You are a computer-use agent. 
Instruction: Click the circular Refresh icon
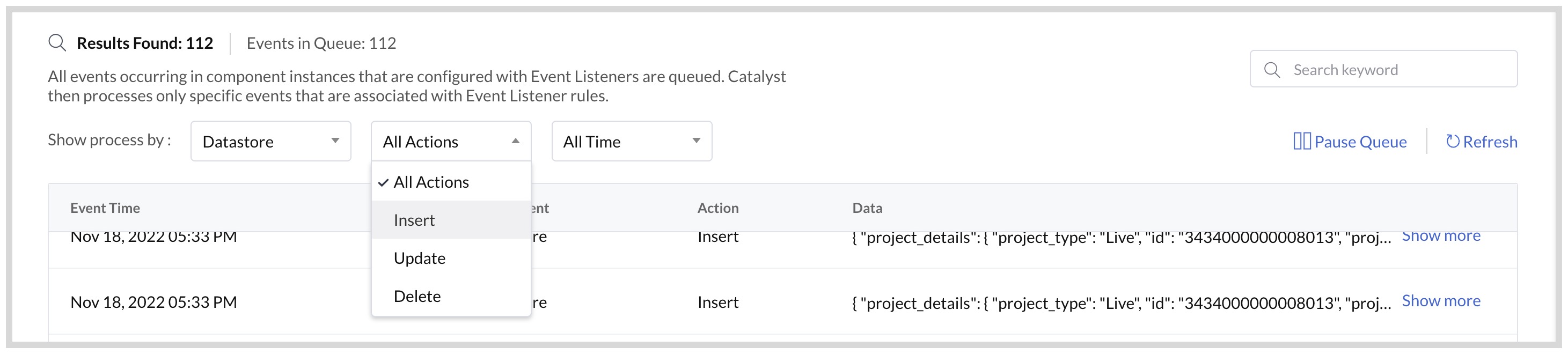pos(1454,141)
